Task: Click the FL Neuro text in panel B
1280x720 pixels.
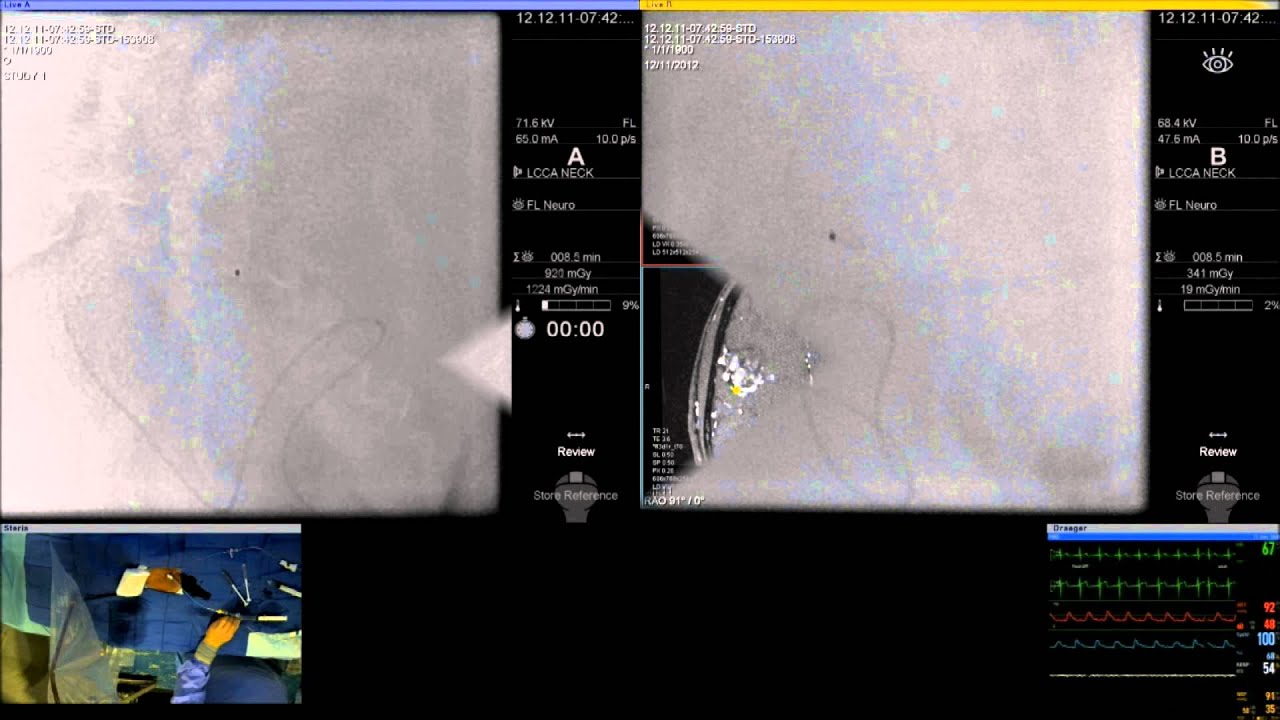Action: (x=1193, y=205)
